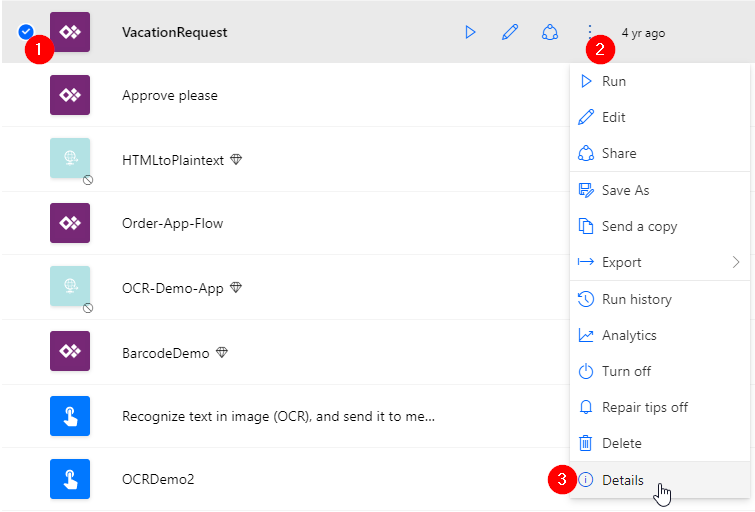Open the Approve please flow
The image size is (755, 512).
point(169,95)
